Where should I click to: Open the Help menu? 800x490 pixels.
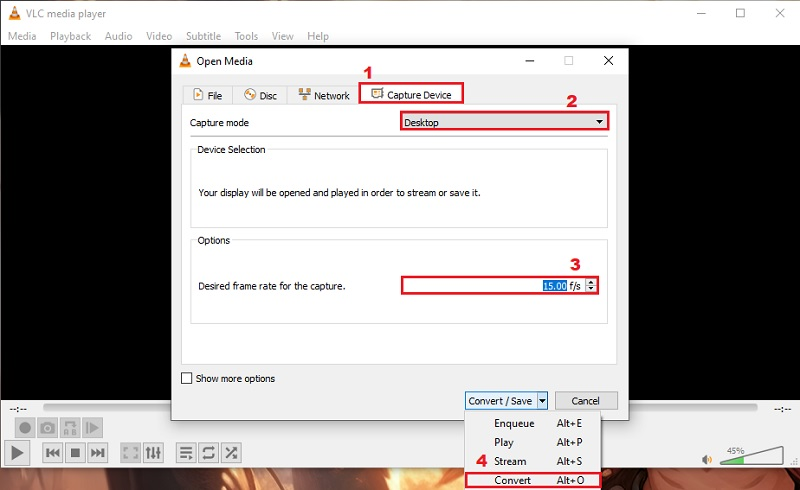coord(317,36)
